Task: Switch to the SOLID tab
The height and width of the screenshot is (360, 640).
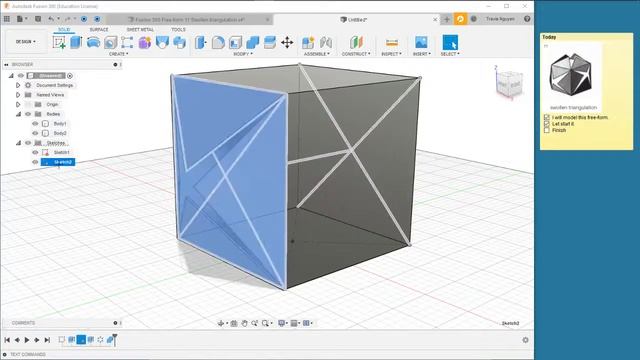Action: 64,29
